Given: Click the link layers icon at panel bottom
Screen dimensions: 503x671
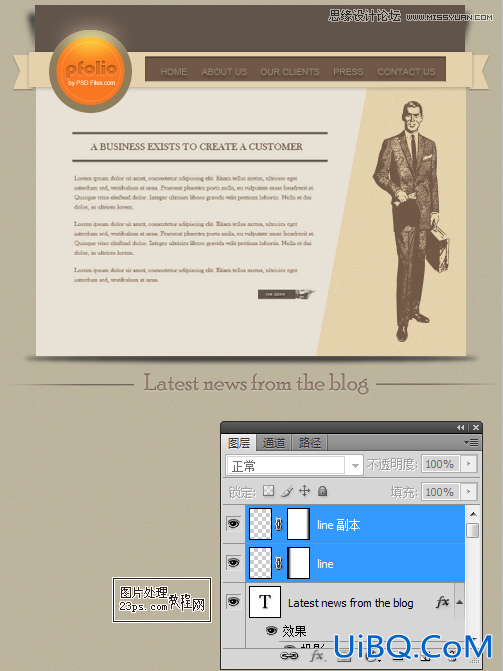Looking at the screenshot, I should pos(289,656).
